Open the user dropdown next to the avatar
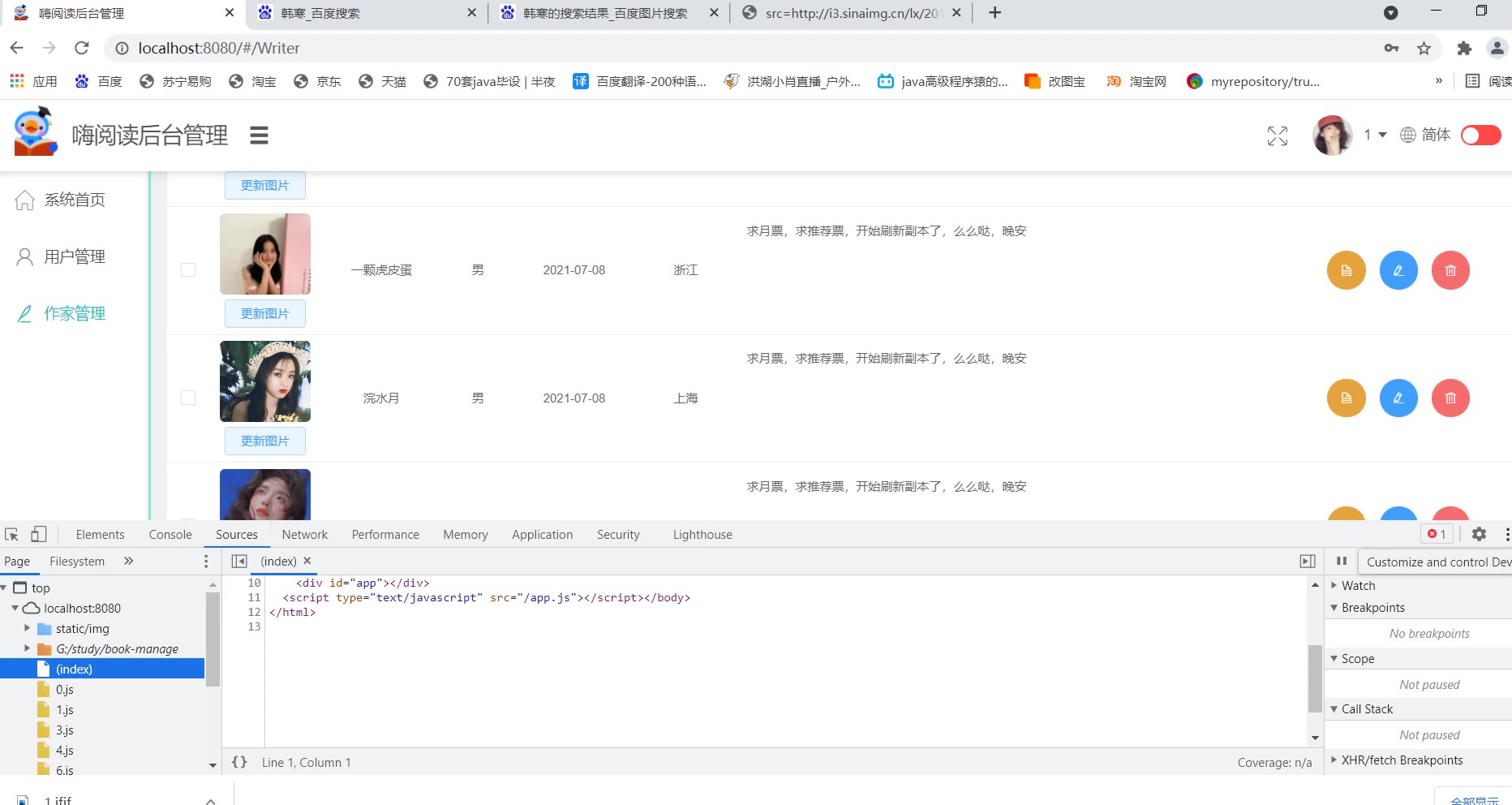 click(1375, 135)
